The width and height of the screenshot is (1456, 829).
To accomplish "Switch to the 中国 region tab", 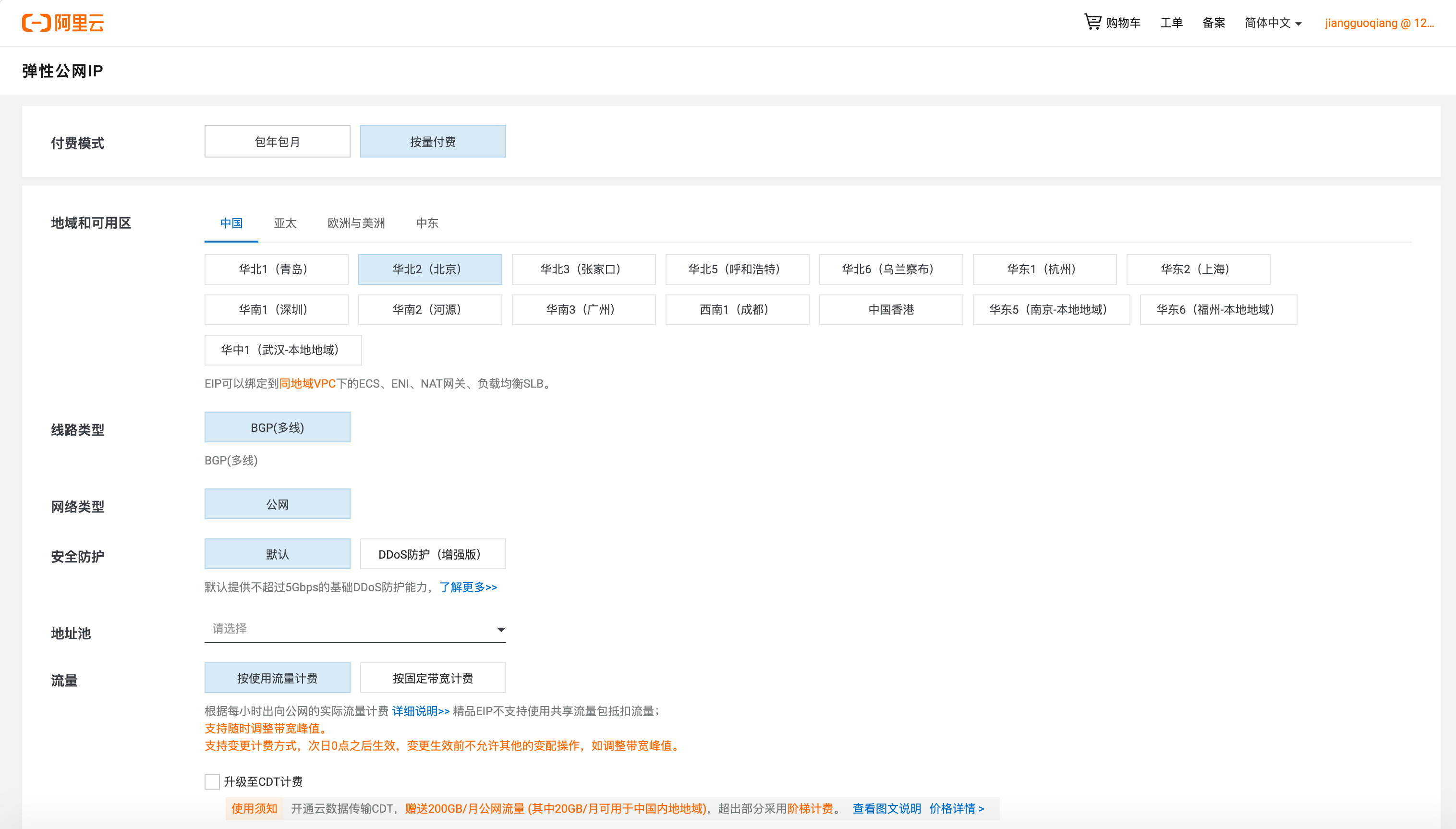I will [x=231, y=223].
